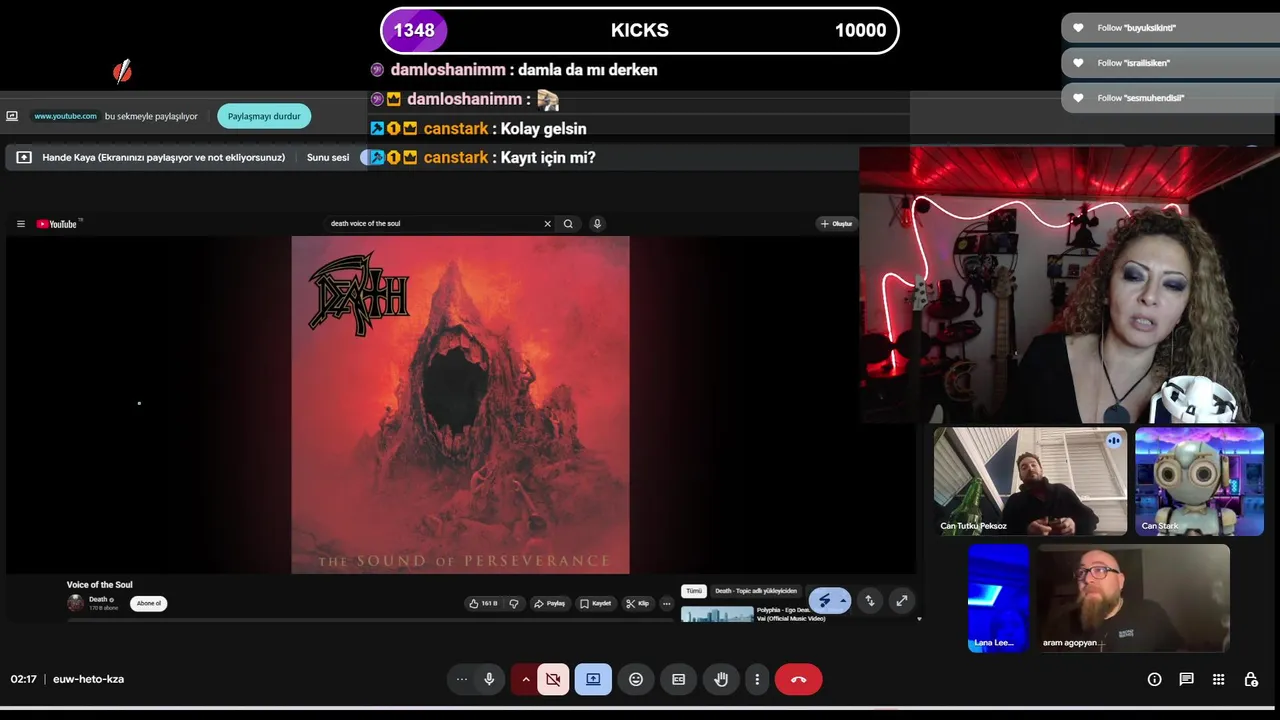This screenshot has width=1280, height=720.
Task: Click the YouTube video progress bar under Death
Action: (372, 620)
